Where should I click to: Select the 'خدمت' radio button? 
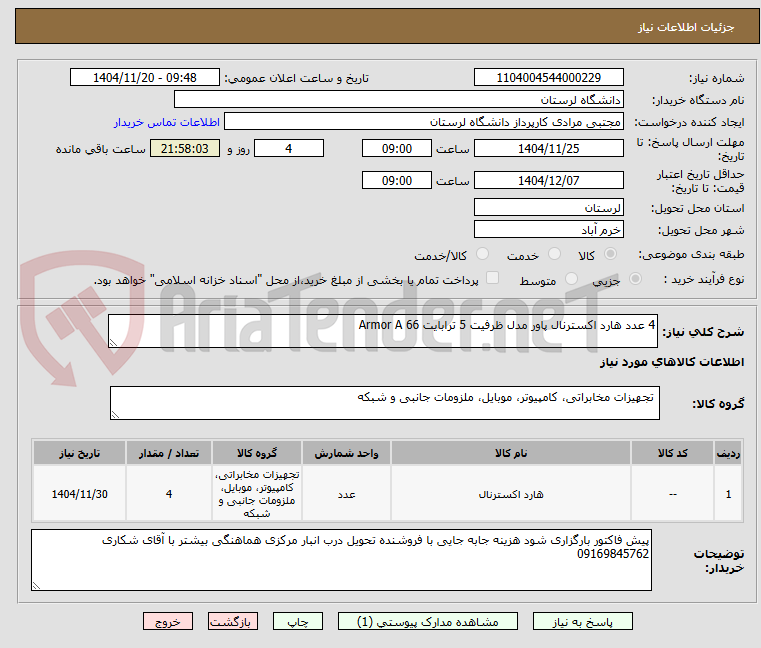(554, 254)
